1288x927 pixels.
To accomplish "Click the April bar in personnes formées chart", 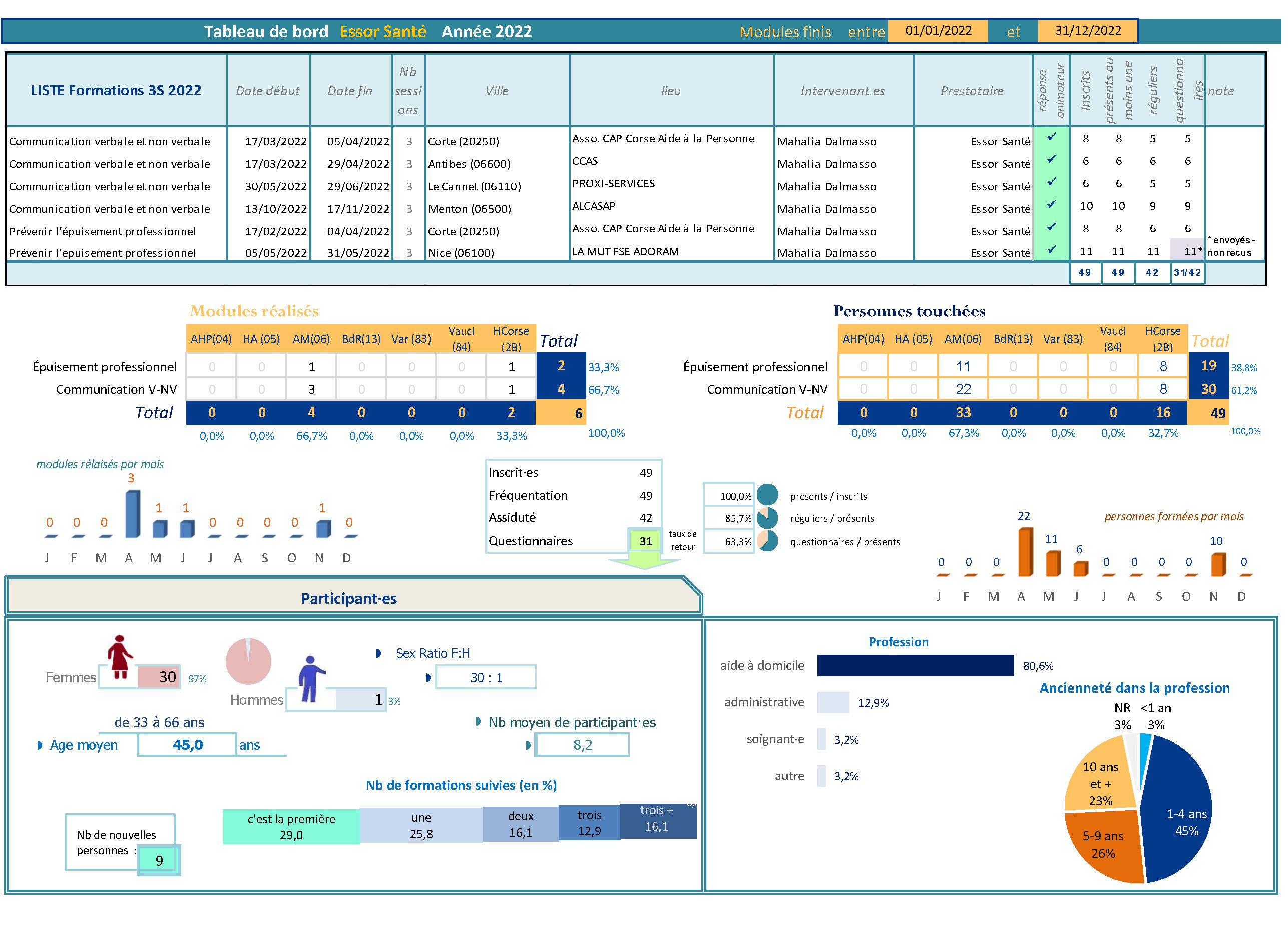I will coord(1025,552).
